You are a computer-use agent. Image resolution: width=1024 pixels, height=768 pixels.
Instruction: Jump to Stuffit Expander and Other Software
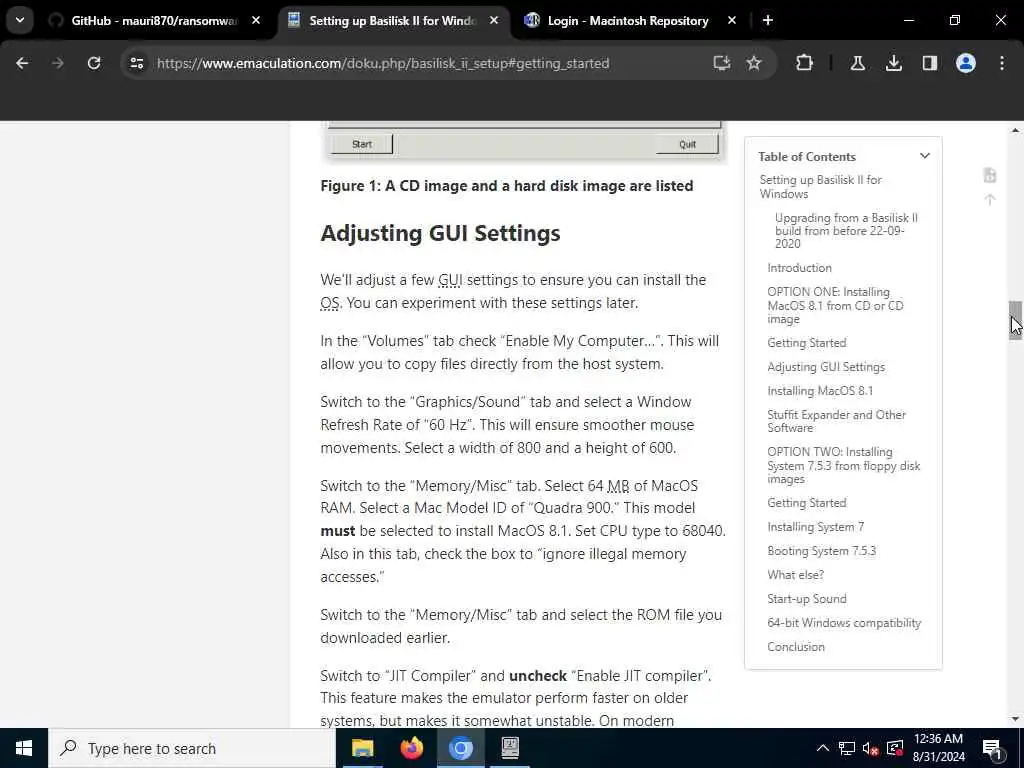tap(836, 421)
